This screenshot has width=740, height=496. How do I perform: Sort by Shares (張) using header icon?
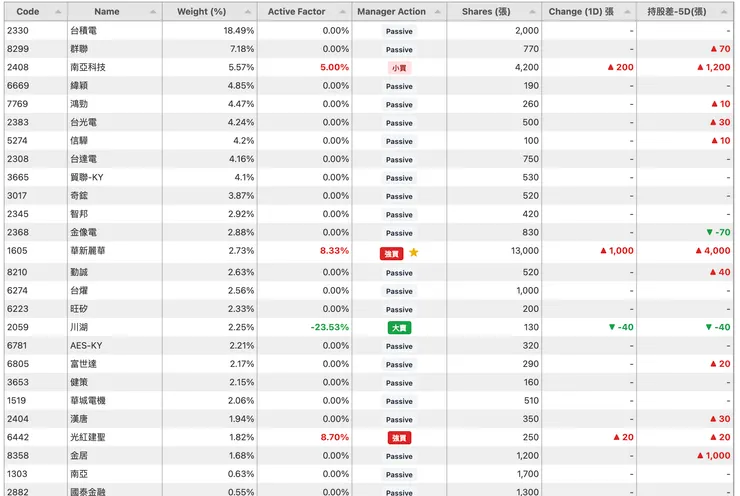pos(530,12)
